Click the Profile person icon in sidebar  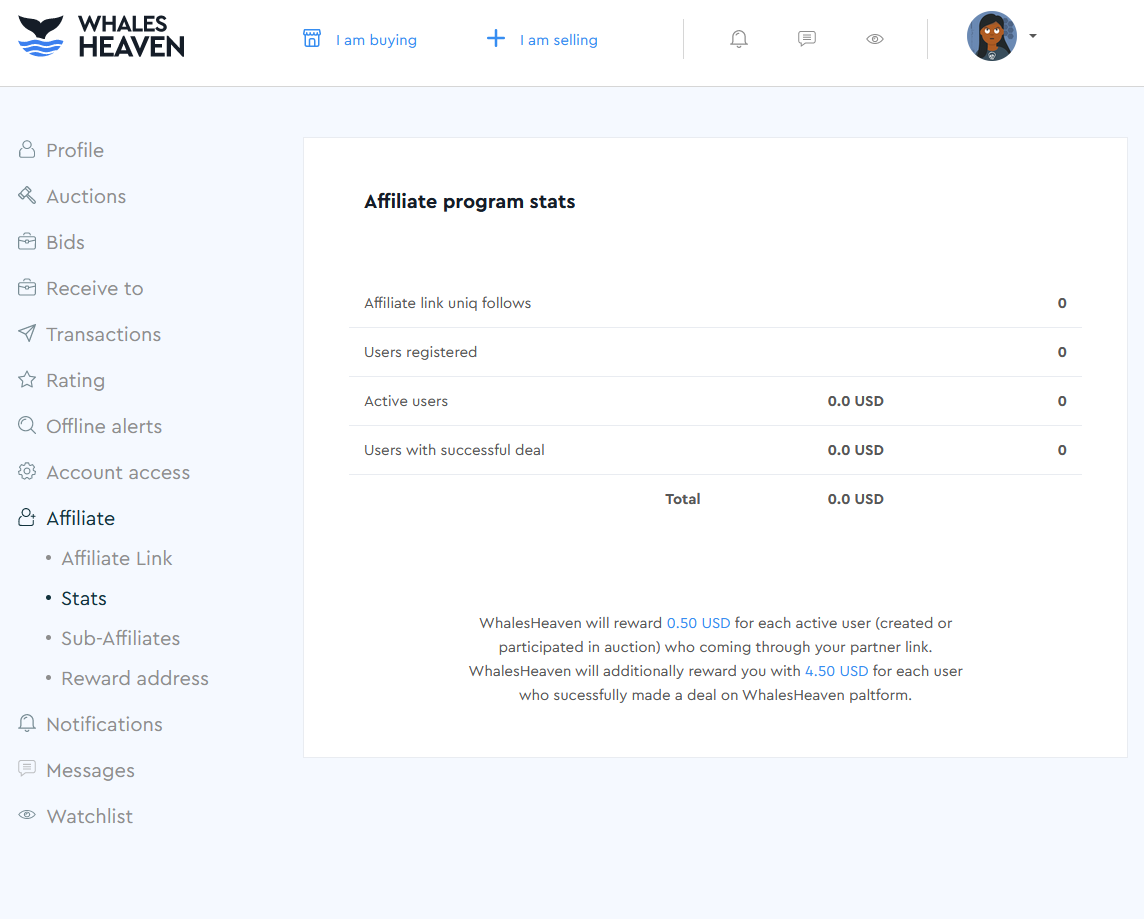27,150
